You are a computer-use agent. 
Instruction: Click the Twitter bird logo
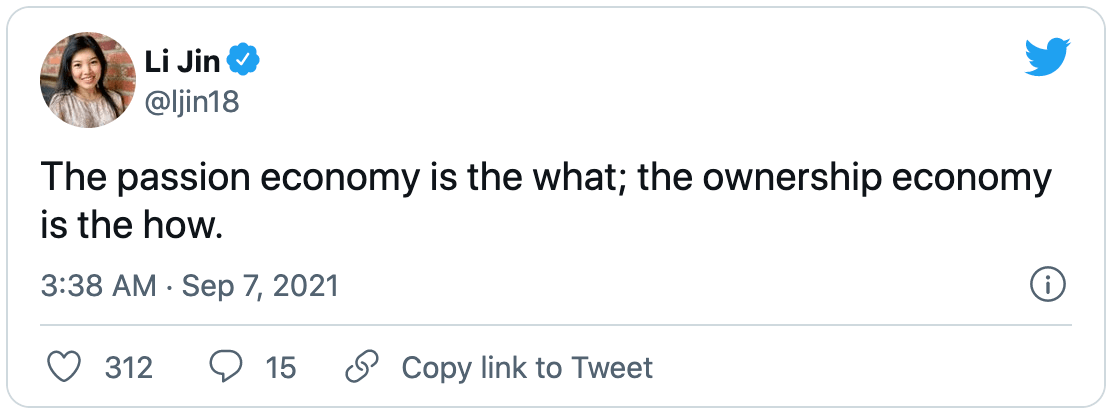pos(1047,57)
